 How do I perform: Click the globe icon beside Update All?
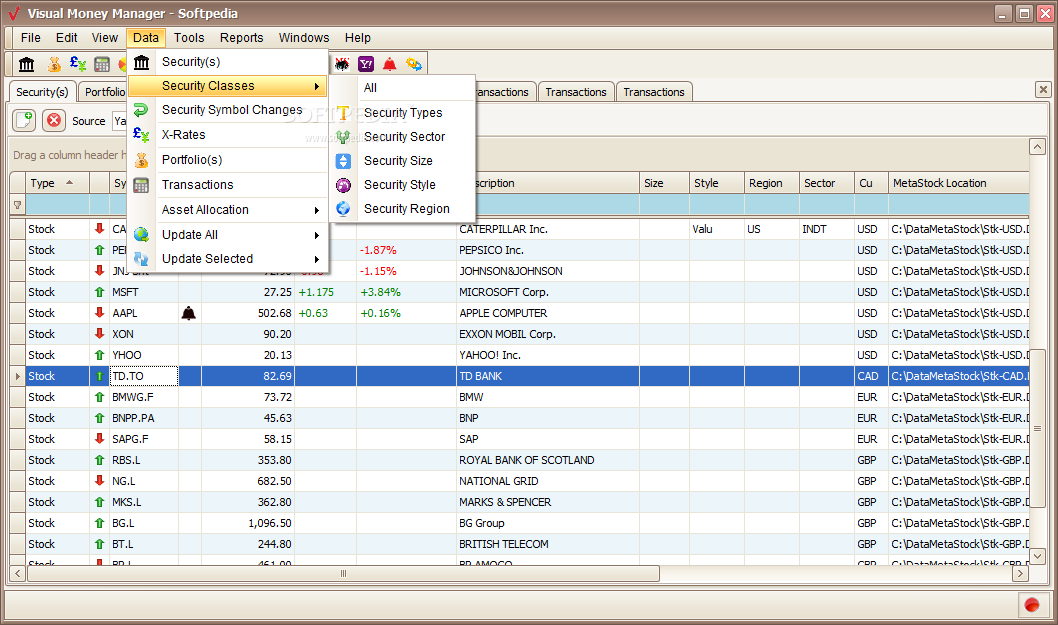coord(141,234)
